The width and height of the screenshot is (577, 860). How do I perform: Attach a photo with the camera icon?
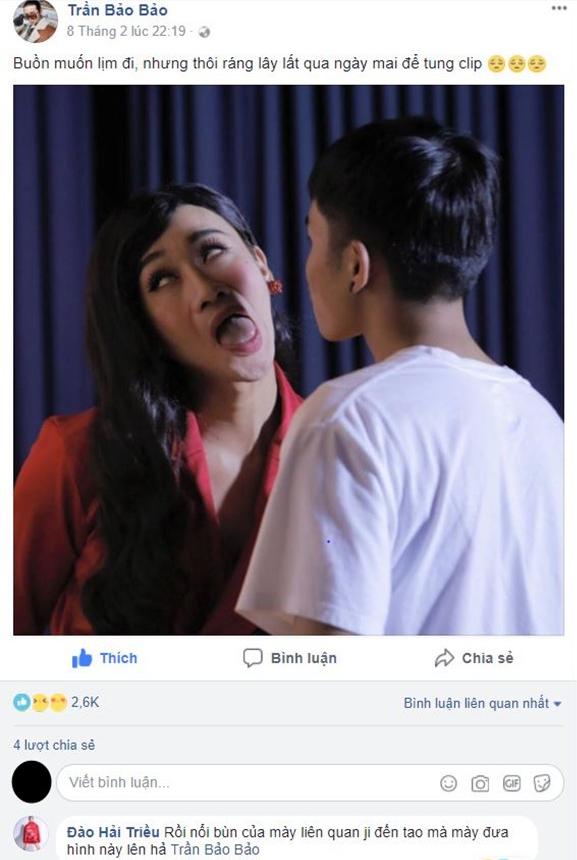480,783
